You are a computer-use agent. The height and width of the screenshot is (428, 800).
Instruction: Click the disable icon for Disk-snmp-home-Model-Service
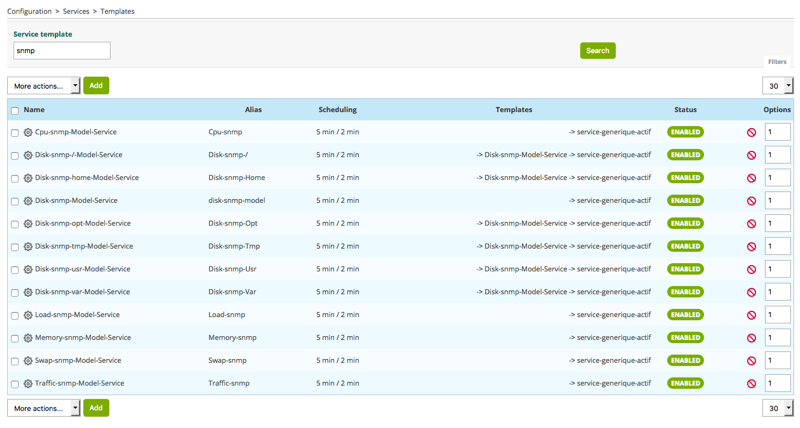tap(751, 178)
